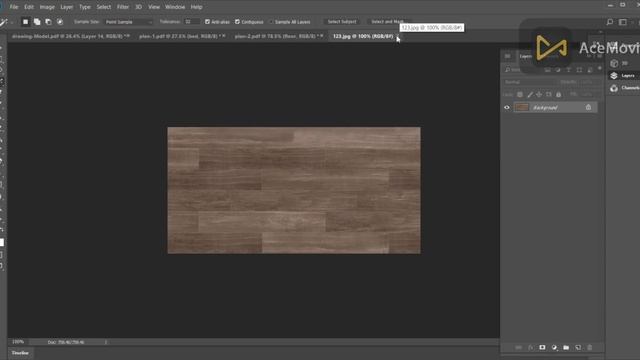
Task: Open the Filter menu
Action: pos(122,7)
